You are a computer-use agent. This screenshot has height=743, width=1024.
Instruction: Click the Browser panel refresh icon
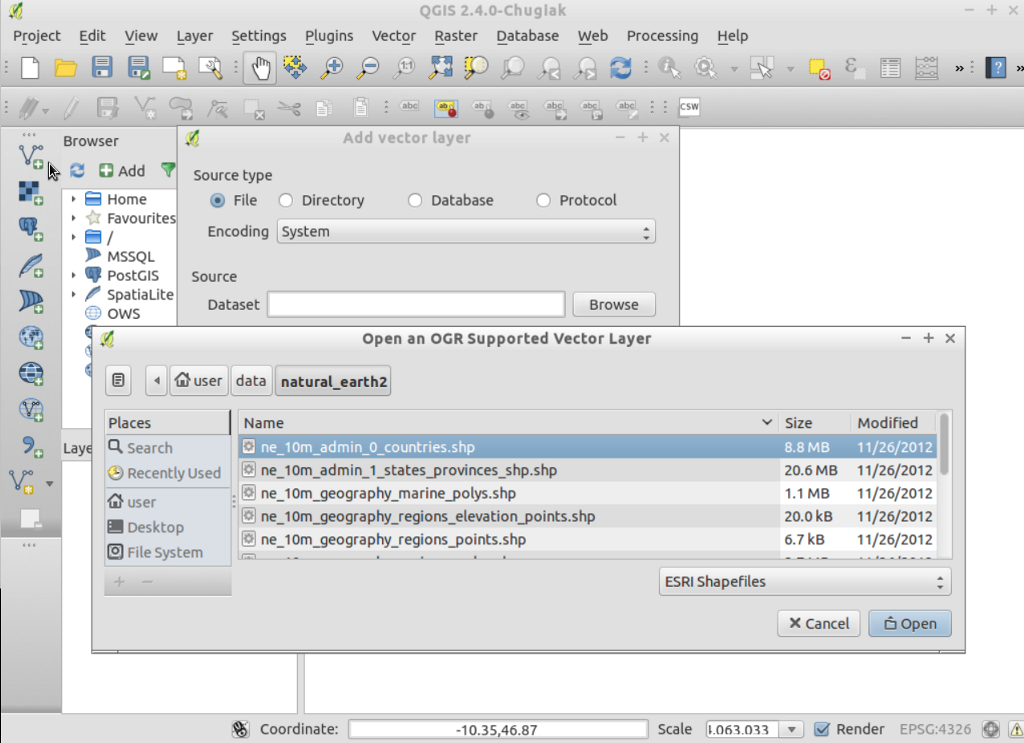[x=77, y=170]
